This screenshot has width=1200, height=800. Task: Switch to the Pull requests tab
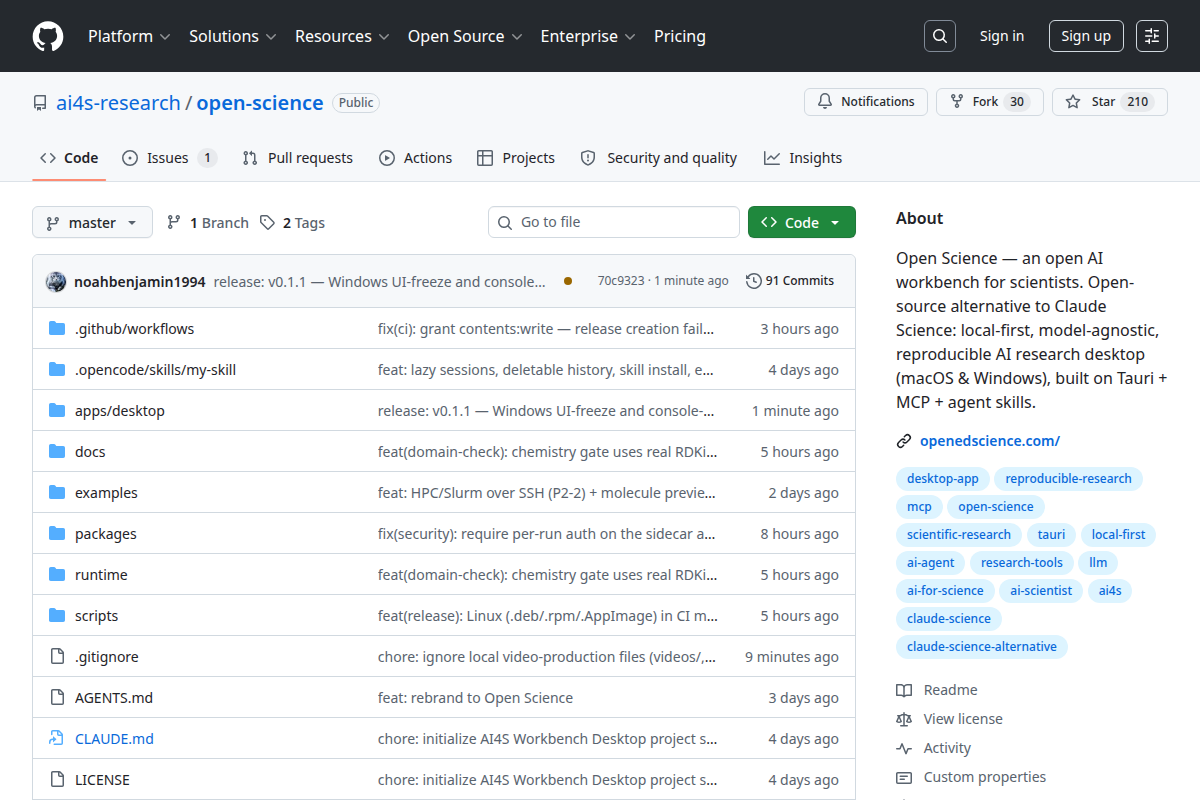coord(298,158)
